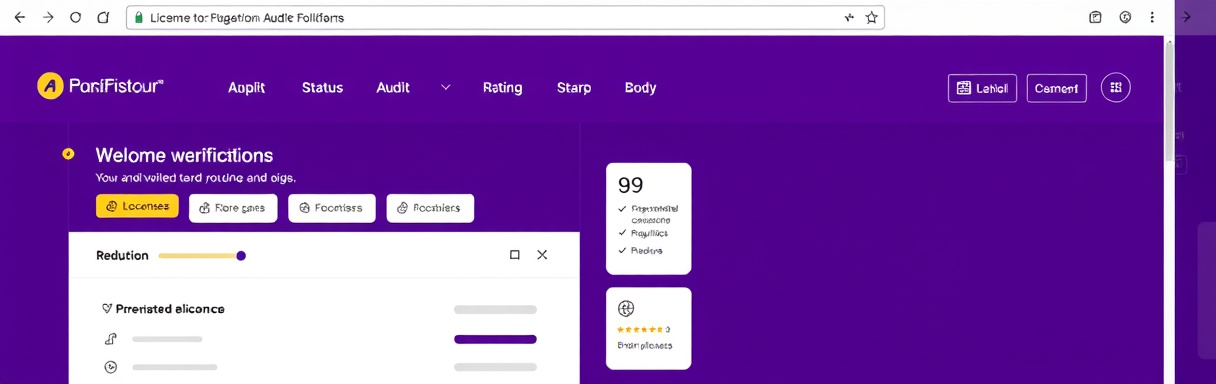Click the caption text under the star rating
The width and height of the screenshot is (1216, 384).
[645, 346]
